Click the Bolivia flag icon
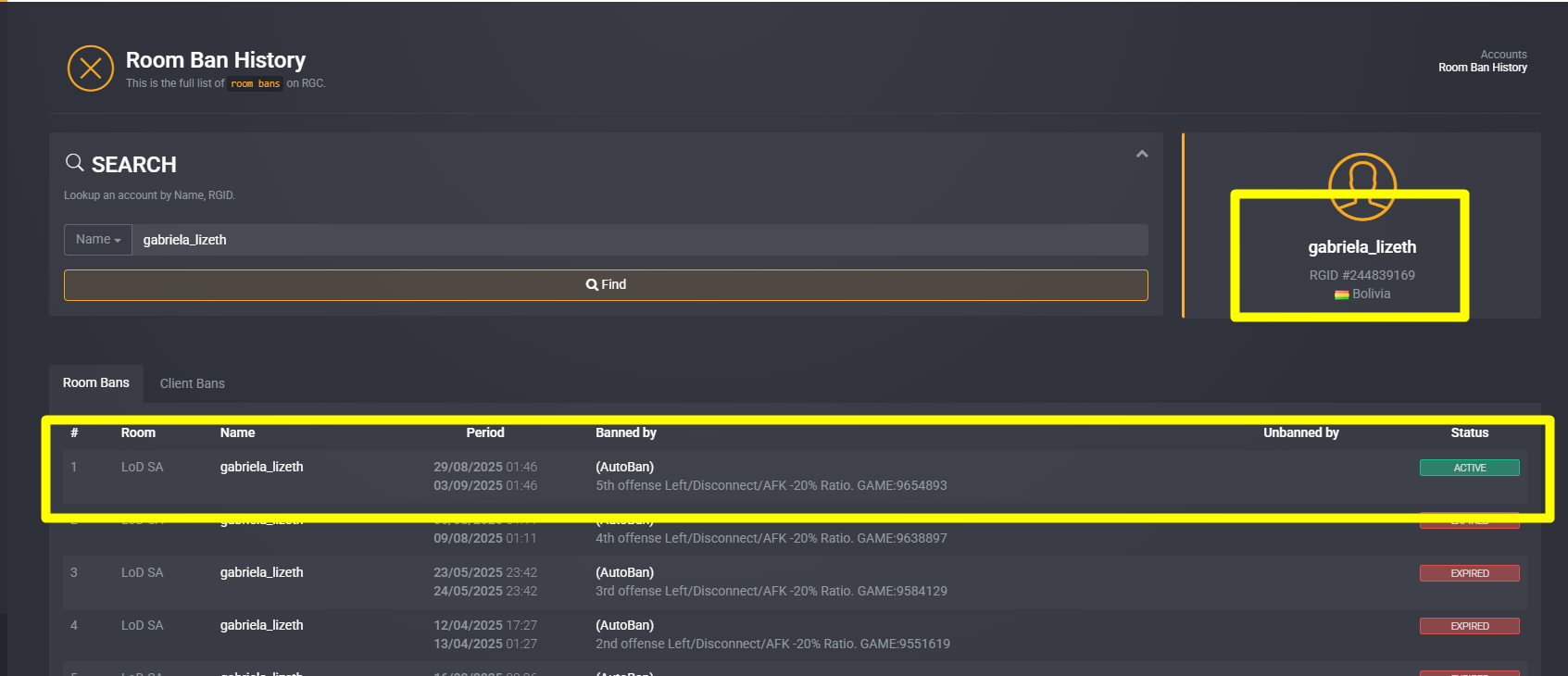The image size is (1568, 676). click(1341, 294)
